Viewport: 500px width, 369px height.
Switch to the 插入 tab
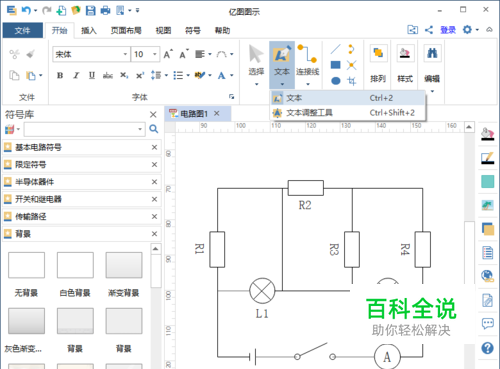(89, 31)
